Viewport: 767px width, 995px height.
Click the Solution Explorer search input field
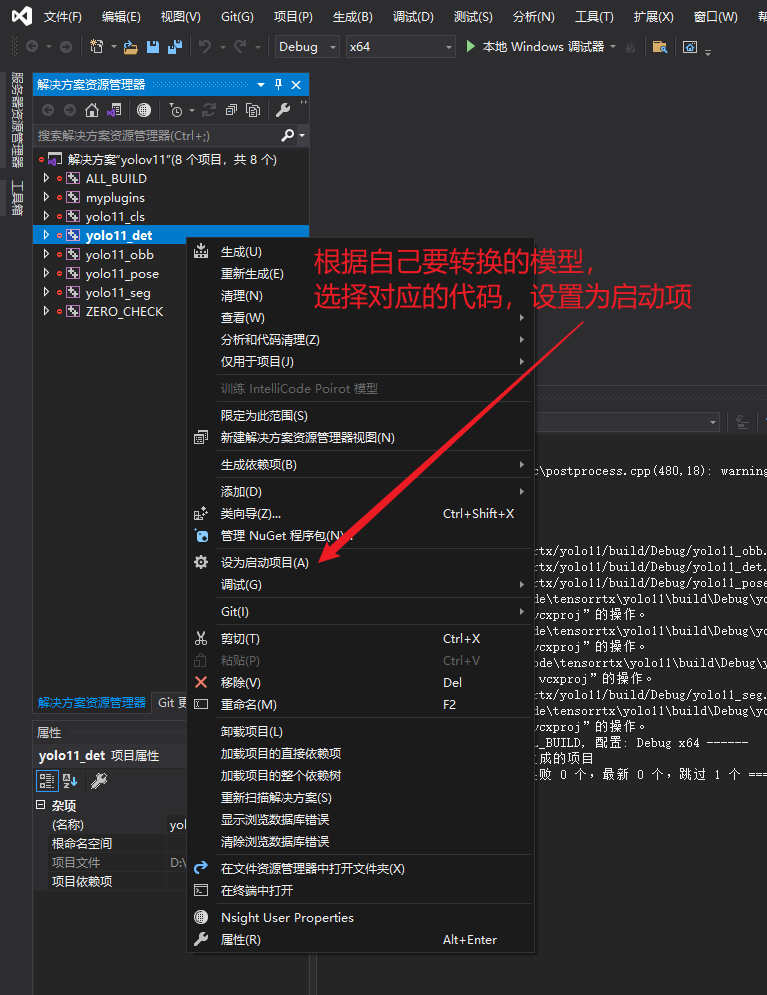click(157, 135)
